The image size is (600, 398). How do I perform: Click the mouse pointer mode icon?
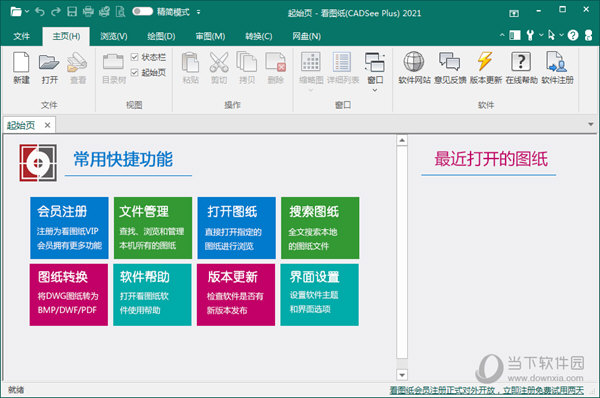tap(551, 36)
